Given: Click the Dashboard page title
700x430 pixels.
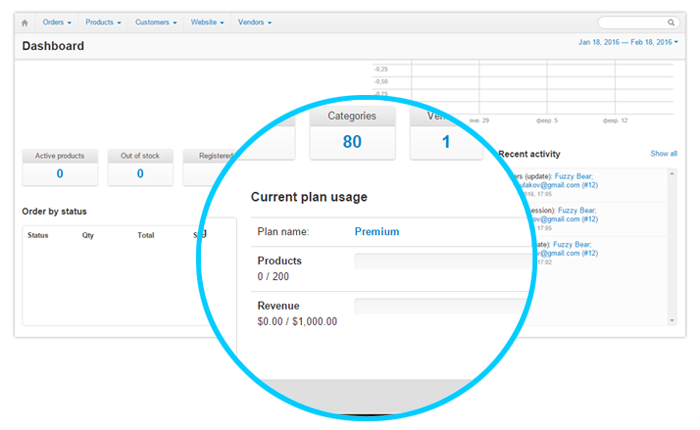Looking at the screenshot, I should [53, 46].
